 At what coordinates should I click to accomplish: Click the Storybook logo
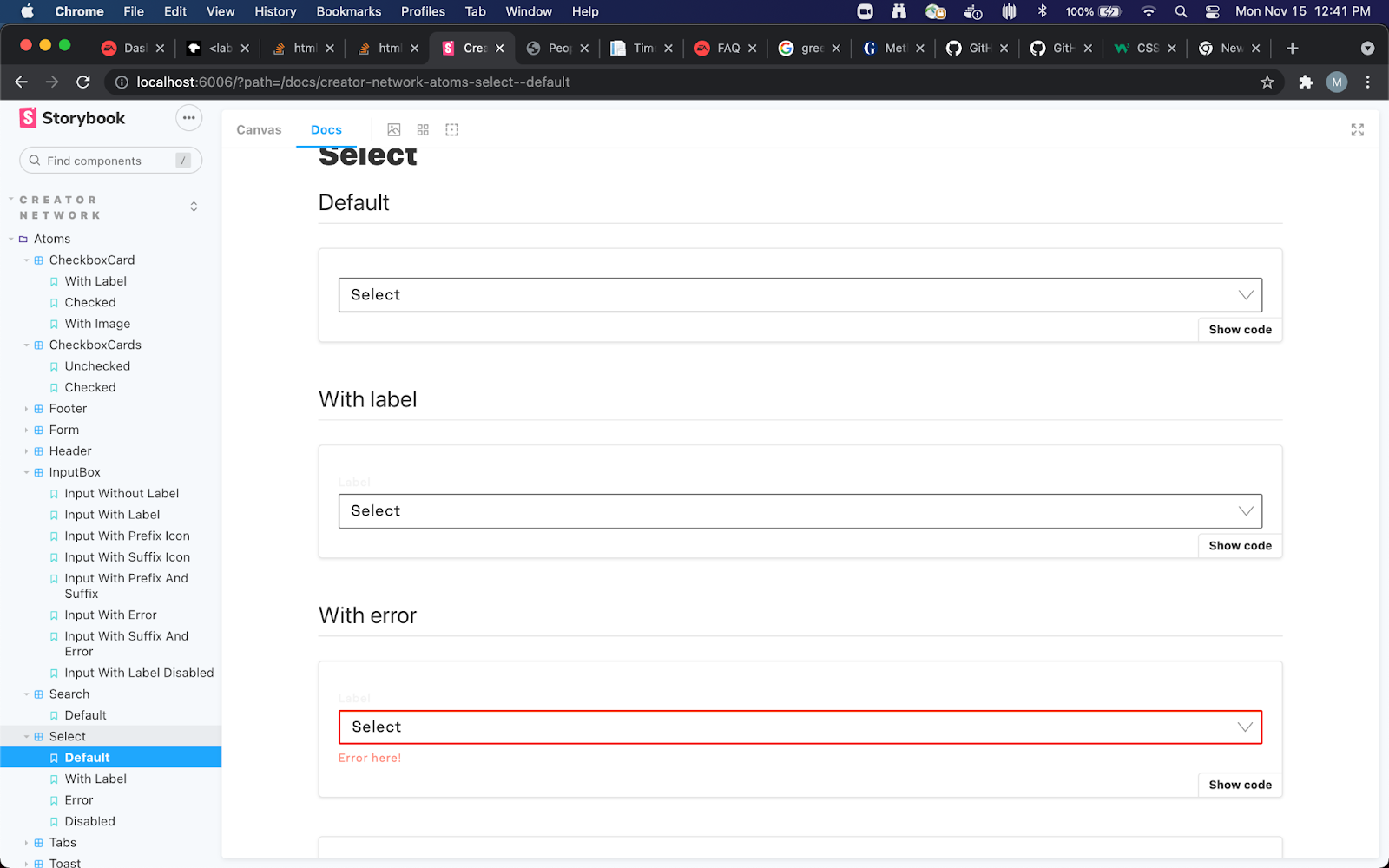[x=73, y=118]
